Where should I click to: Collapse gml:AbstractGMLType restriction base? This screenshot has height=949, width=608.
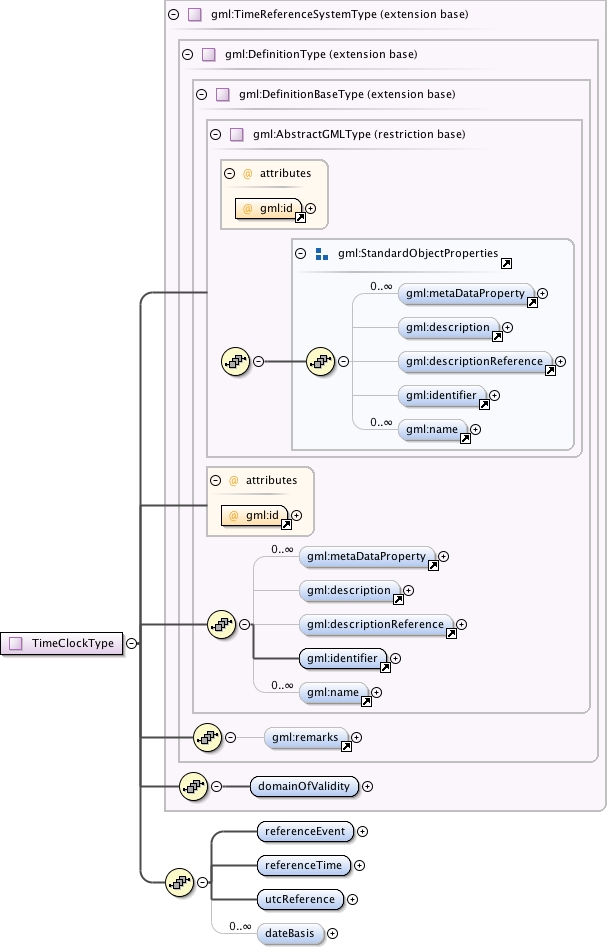coord(215,134)
